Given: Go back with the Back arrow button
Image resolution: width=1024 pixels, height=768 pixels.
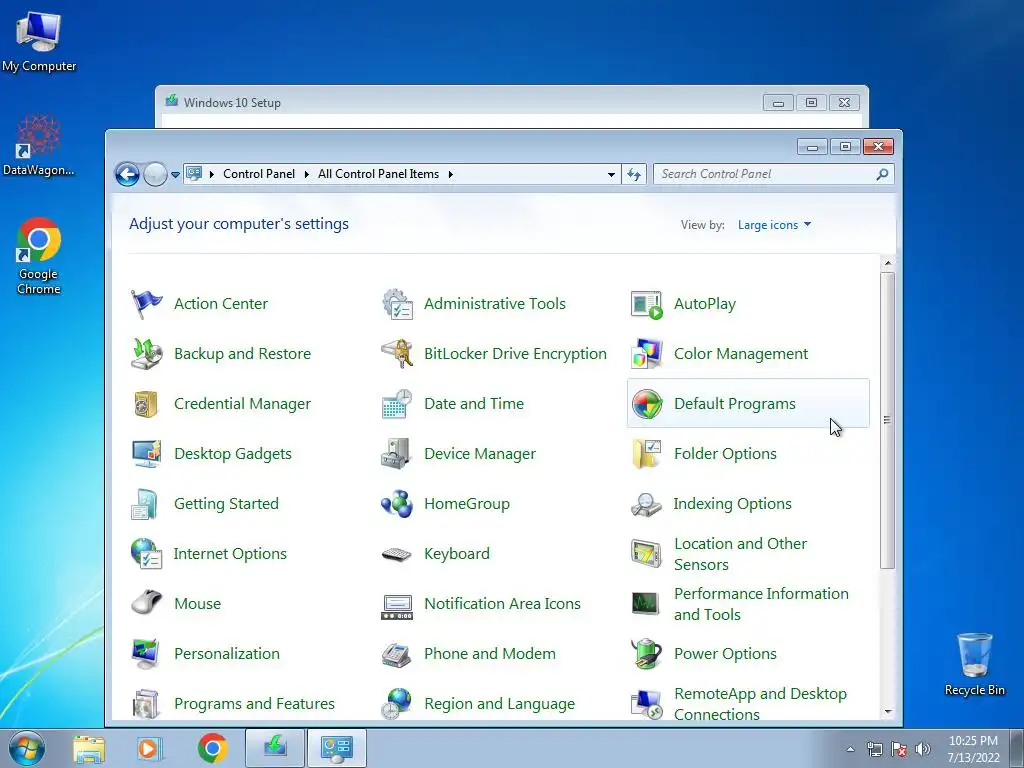Looking at the screenshot, I should click(x=127, y=174).
